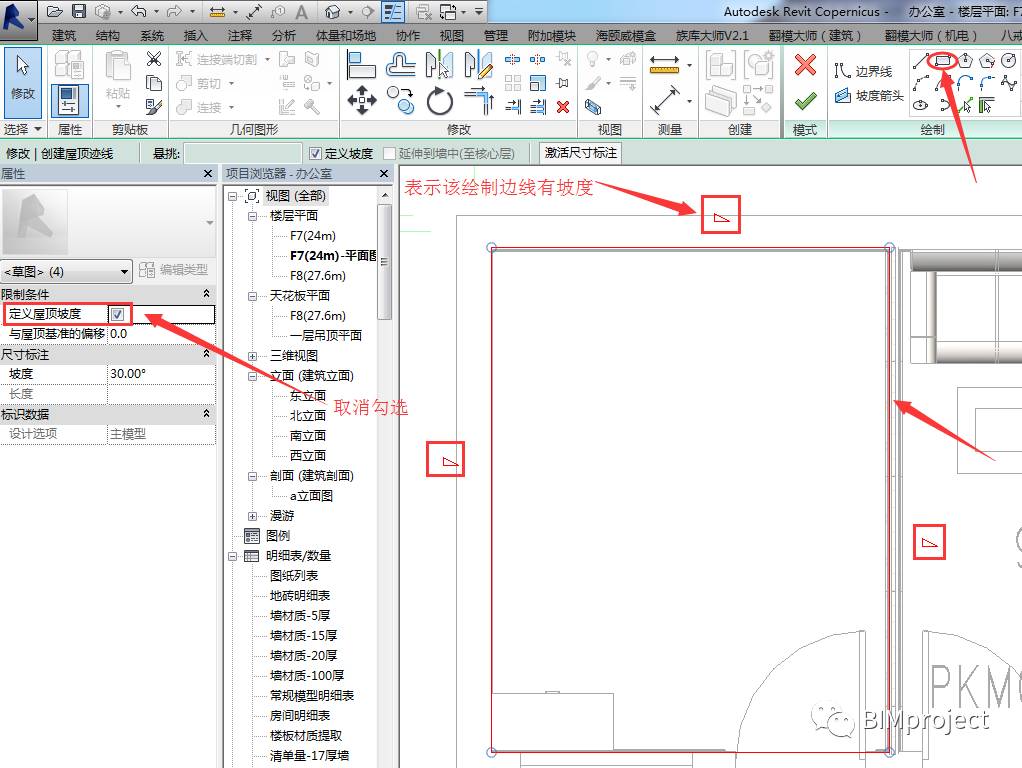Click the Redo arrow icon
Viewport: 1022px width, 768px height.
pos(174,11)
